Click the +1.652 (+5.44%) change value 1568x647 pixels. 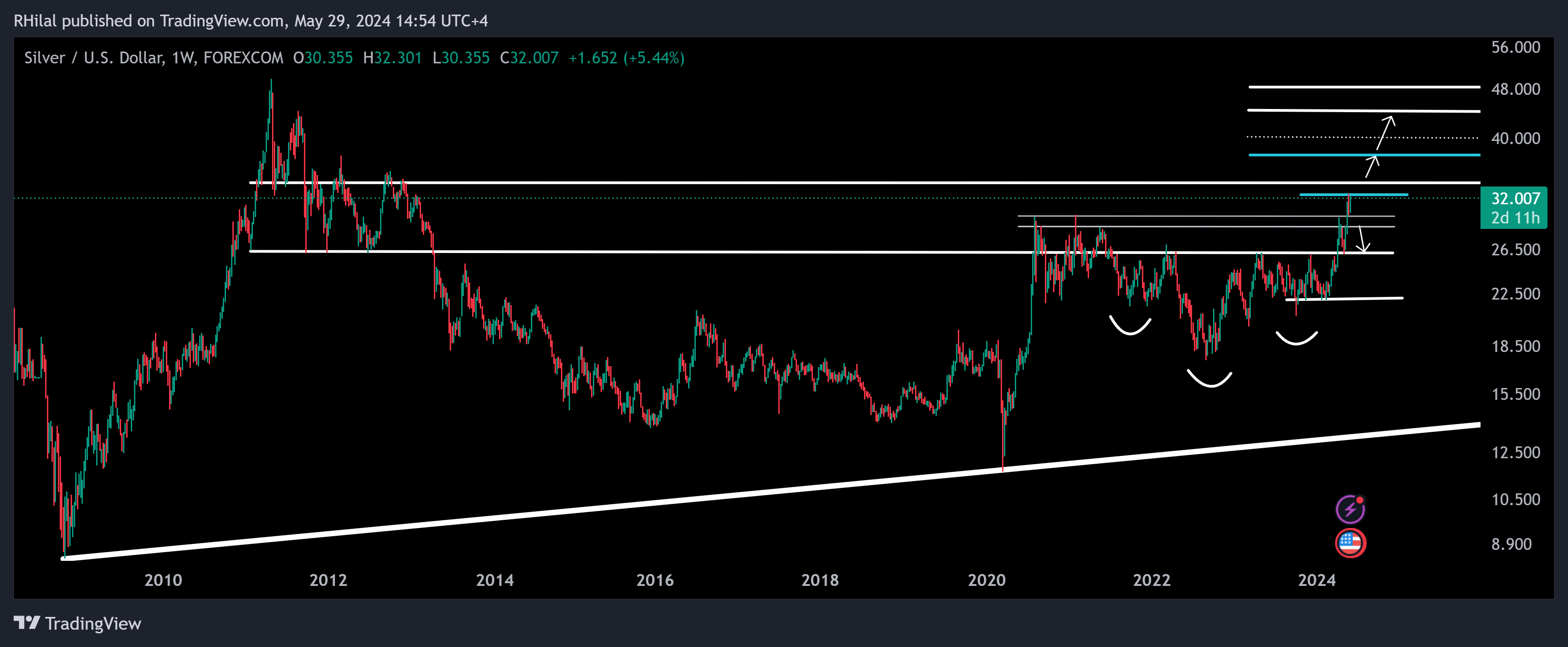pos(627,58)
